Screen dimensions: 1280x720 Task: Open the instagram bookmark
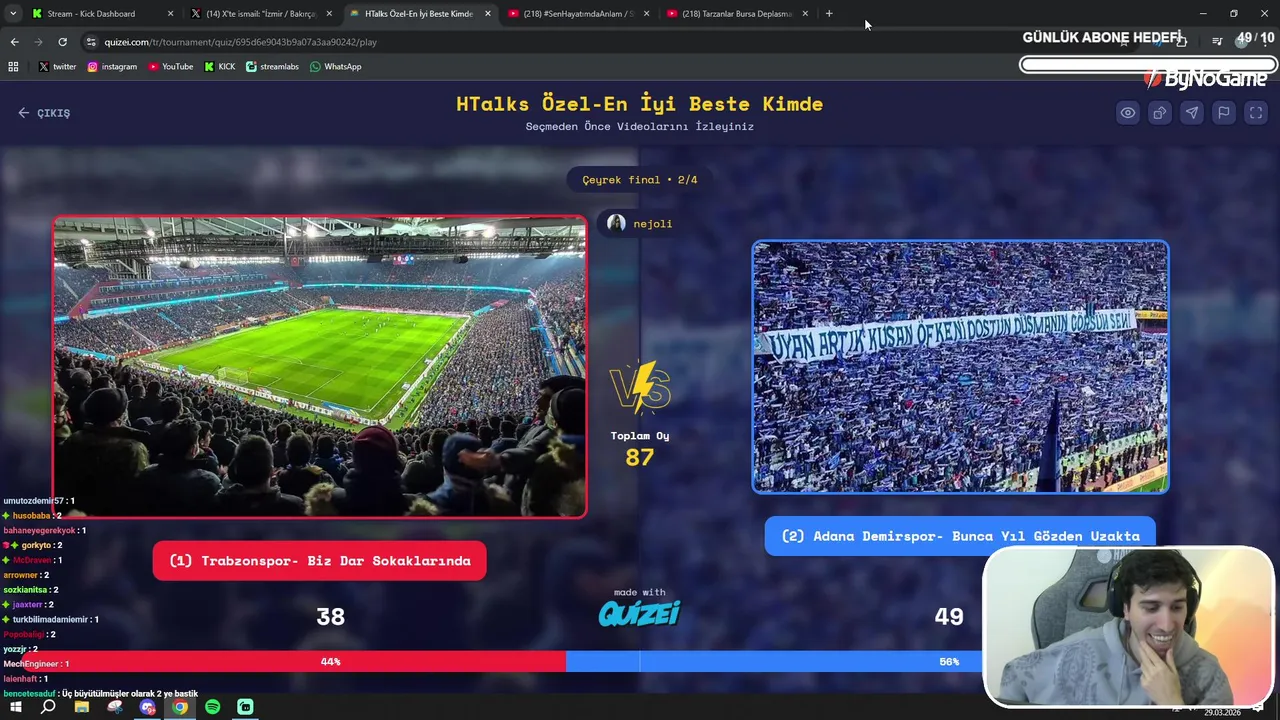pos(112,66)
